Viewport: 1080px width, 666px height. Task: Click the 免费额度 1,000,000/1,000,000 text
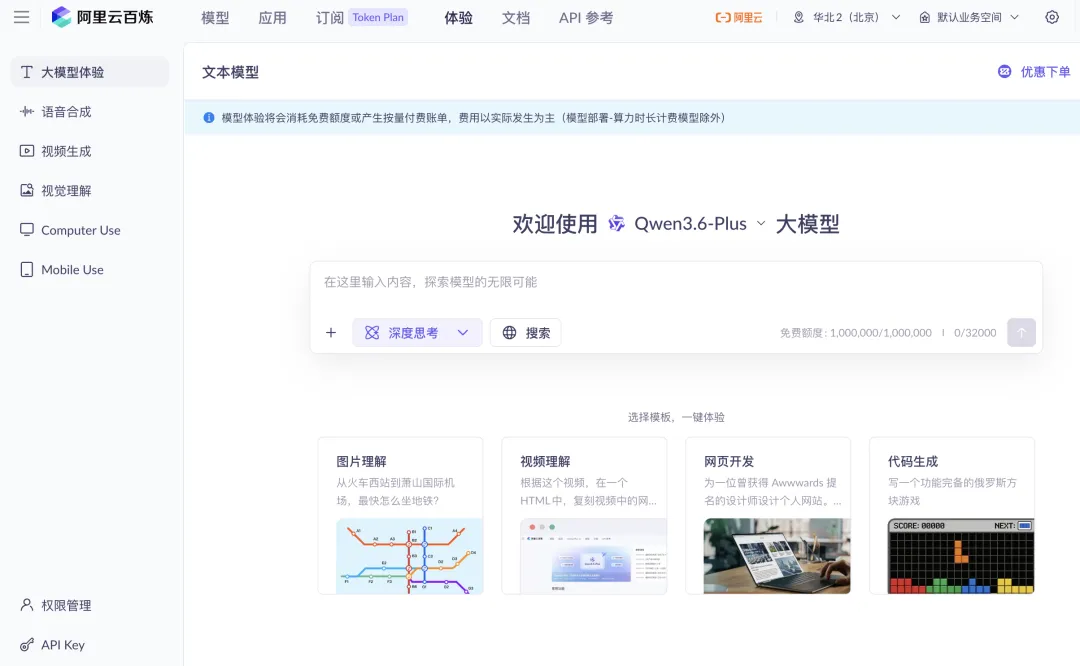tap(855, 333)
